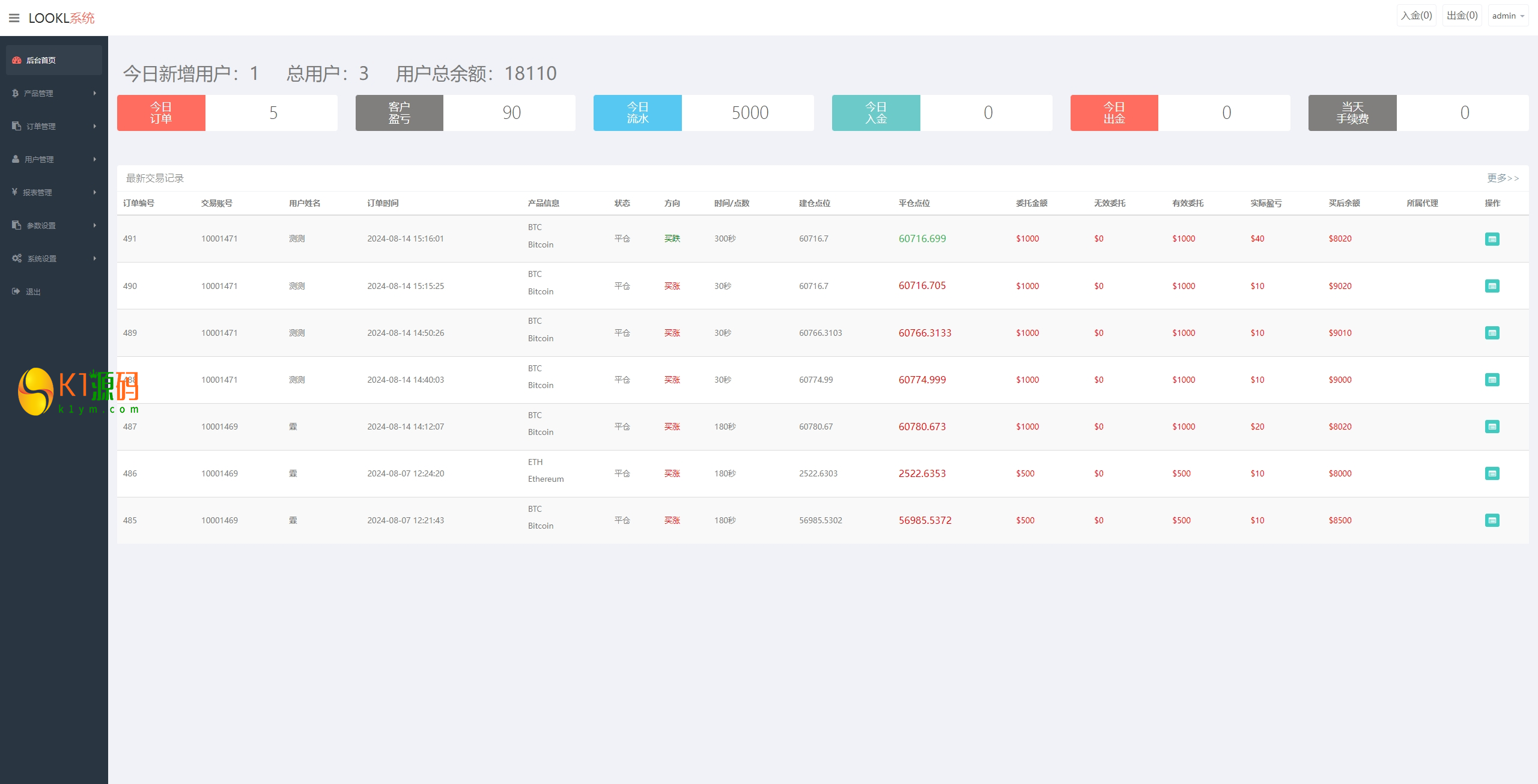Open details icon for order 486
The height and width of the screenshot is (784, 1538).
[1492, 473]
